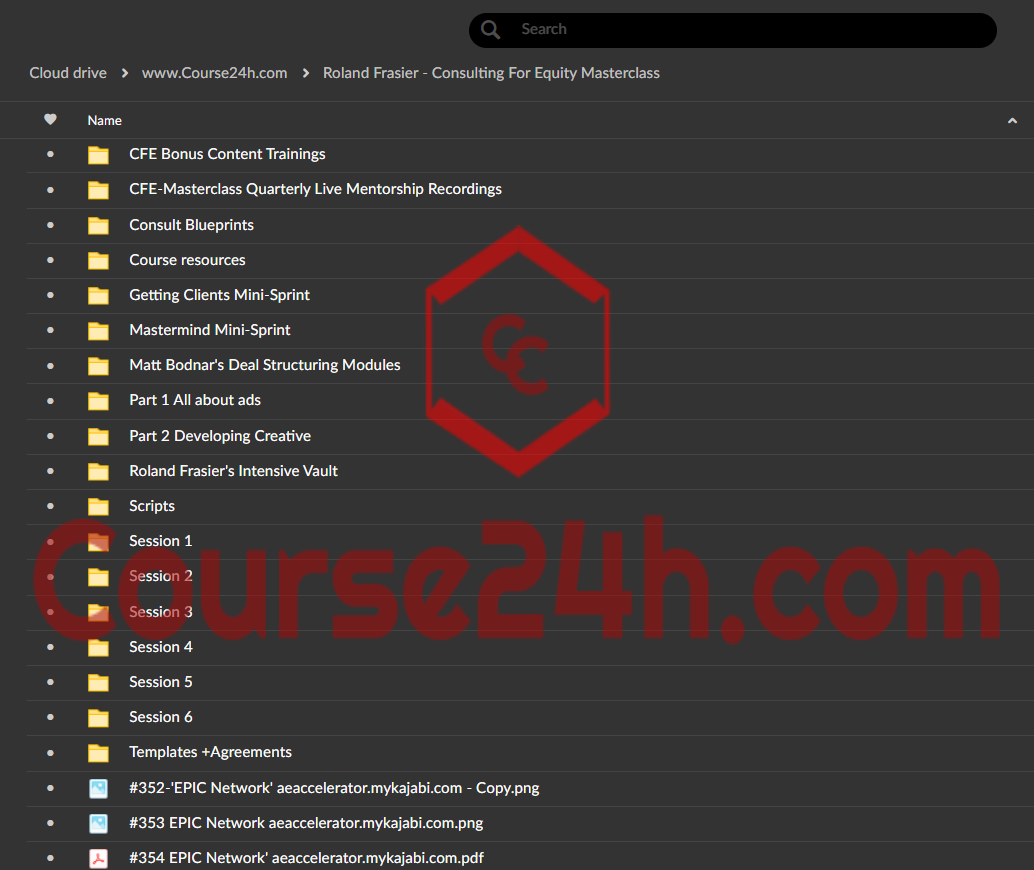Click Getting Clients Mini-Sprint folder icon
The height and width of the screenshot is (870, 1034).
[x=98, y=295]
